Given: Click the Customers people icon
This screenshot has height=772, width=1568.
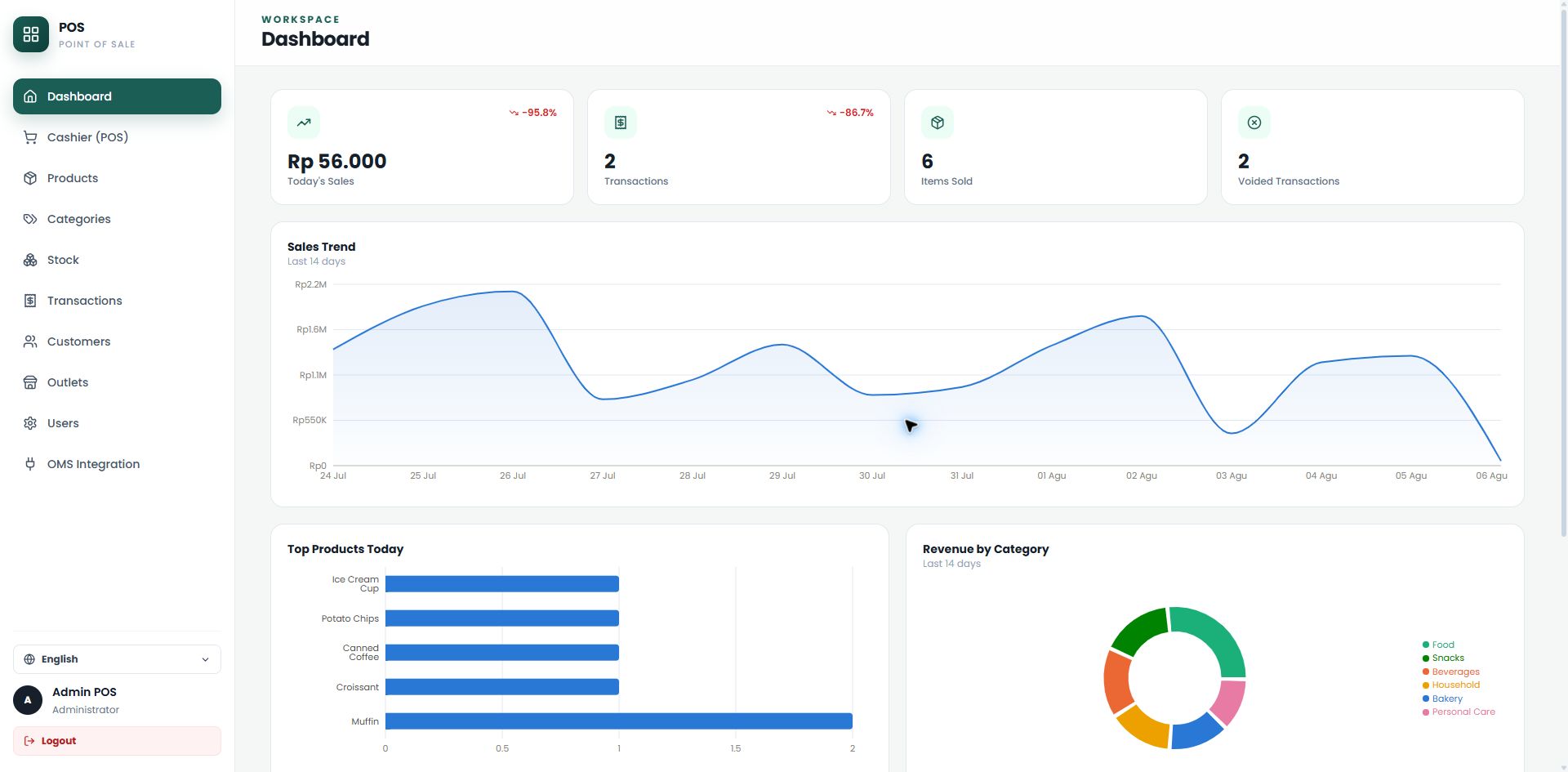Looking at the screenshot, I should pos(30,341).
